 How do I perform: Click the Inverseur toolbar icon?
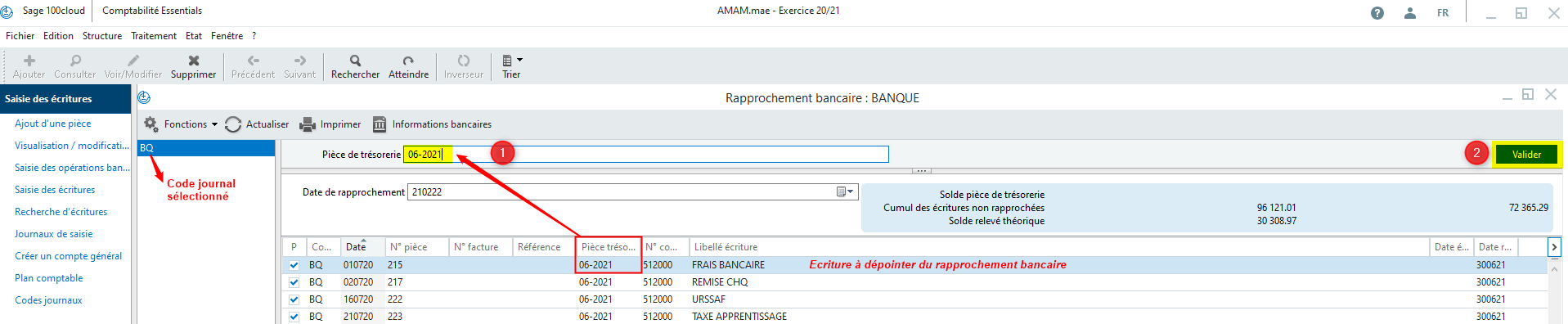pos(464,61)
